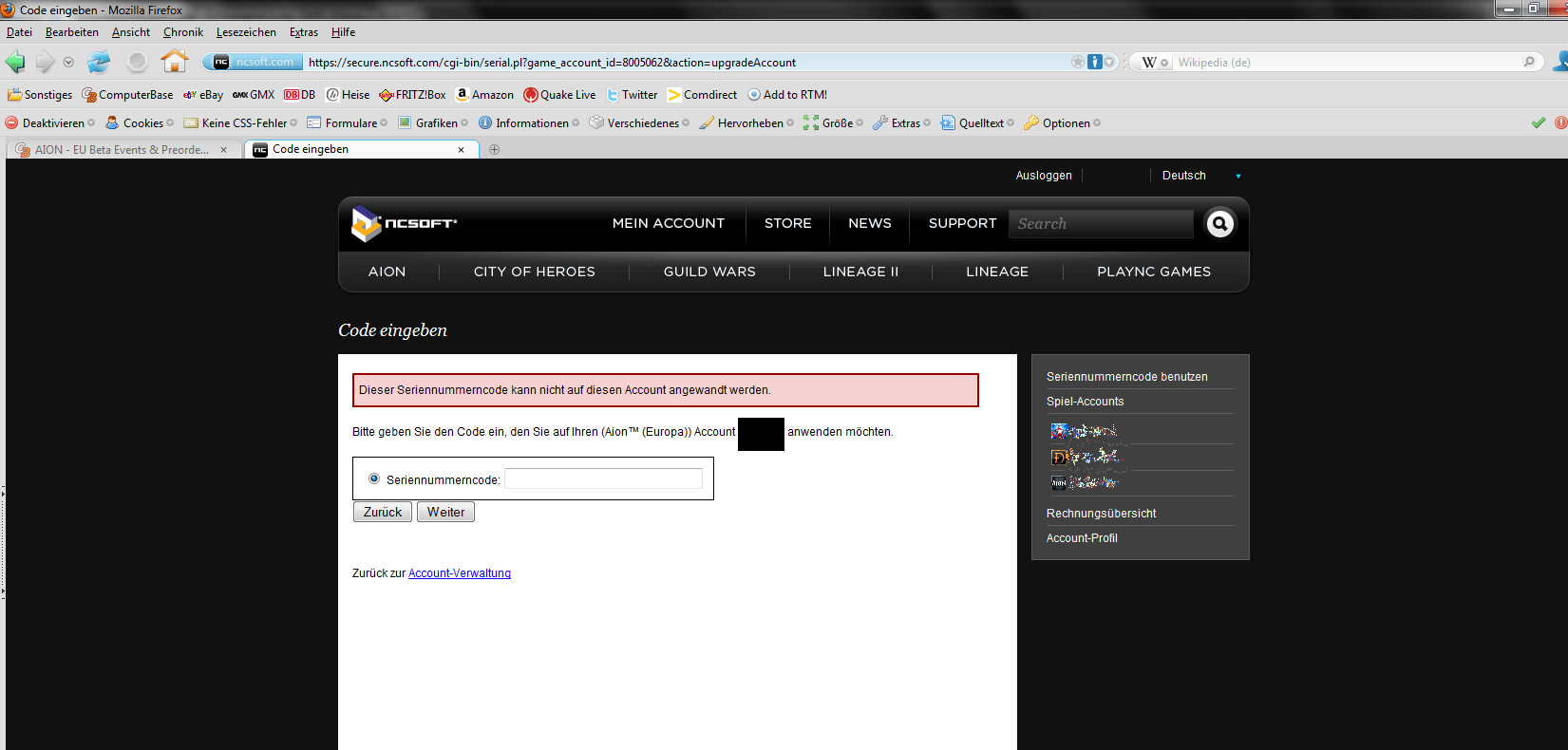1568x750 pixels.
Task: Expand the Grafiken toolbar menu
Action: pos(433,123)
